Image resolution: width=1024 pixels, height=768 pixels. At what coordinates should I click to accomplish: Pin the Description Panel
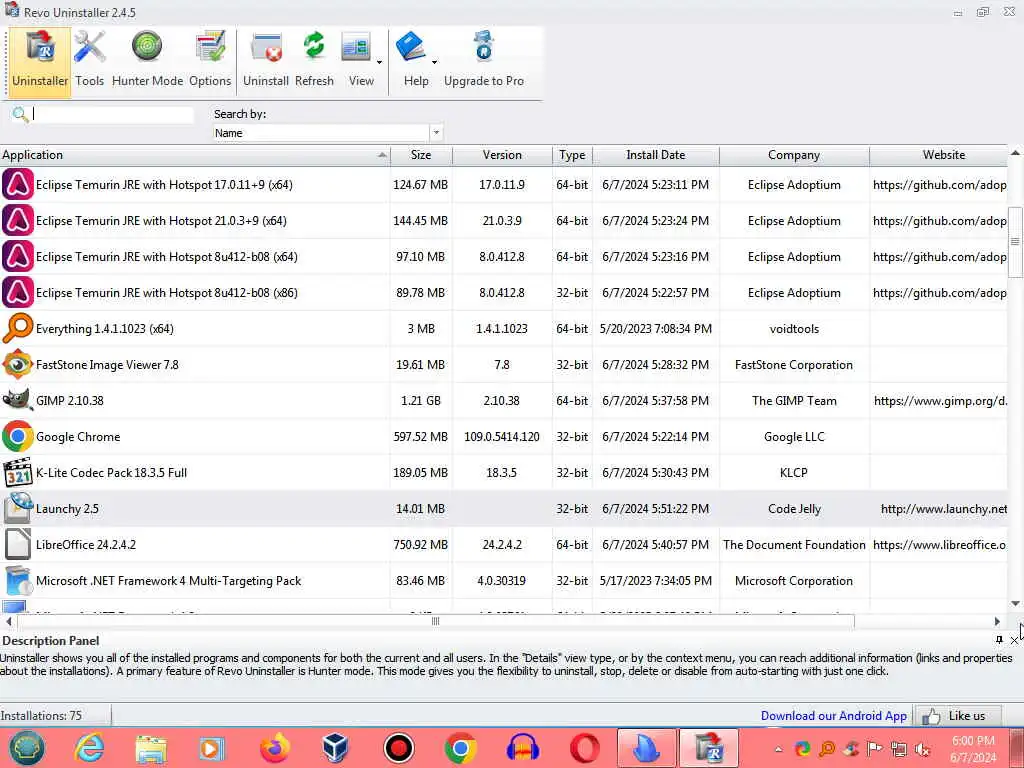point(999,639)
